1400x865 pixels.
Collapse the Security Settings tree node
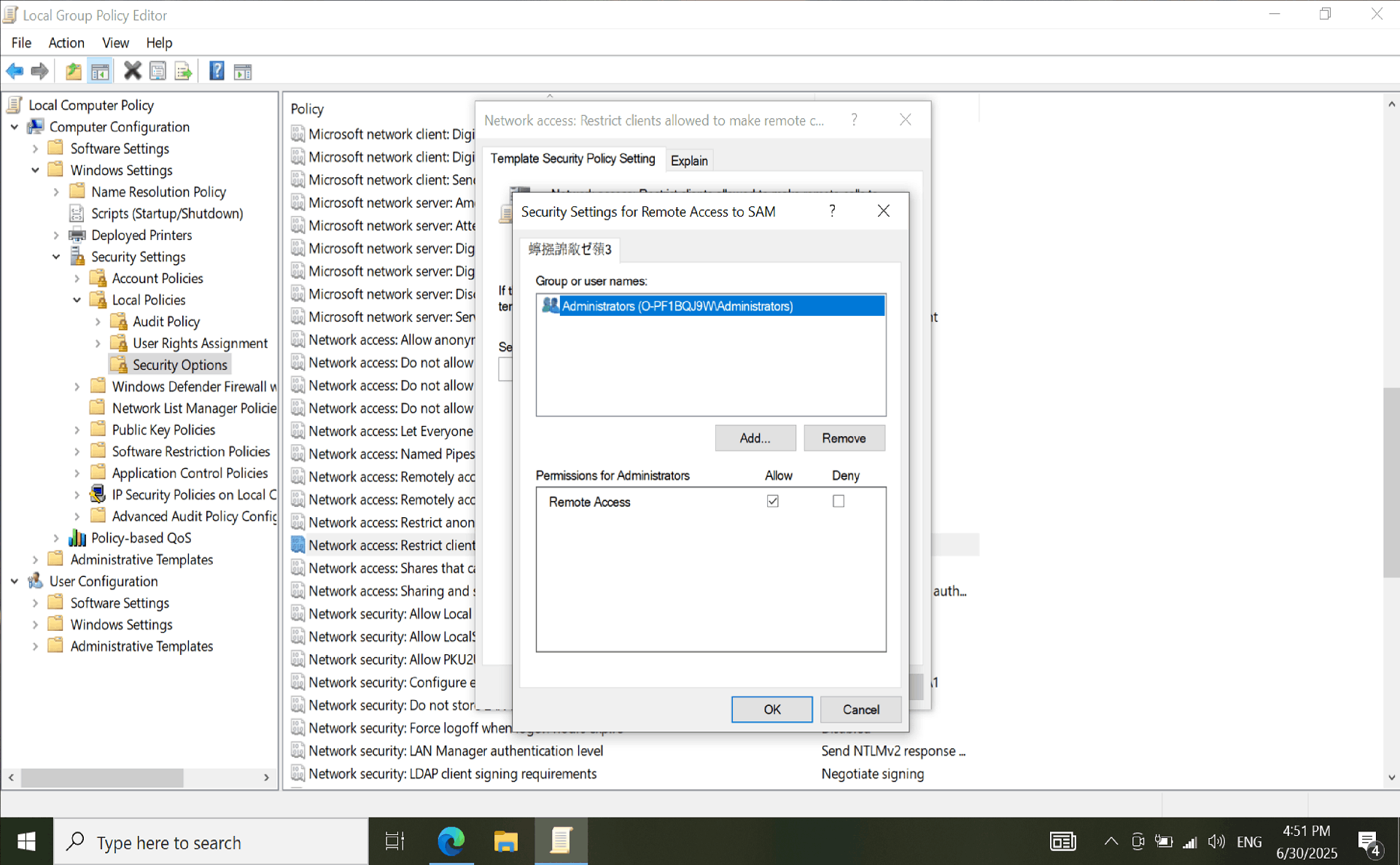pos(56,257)
